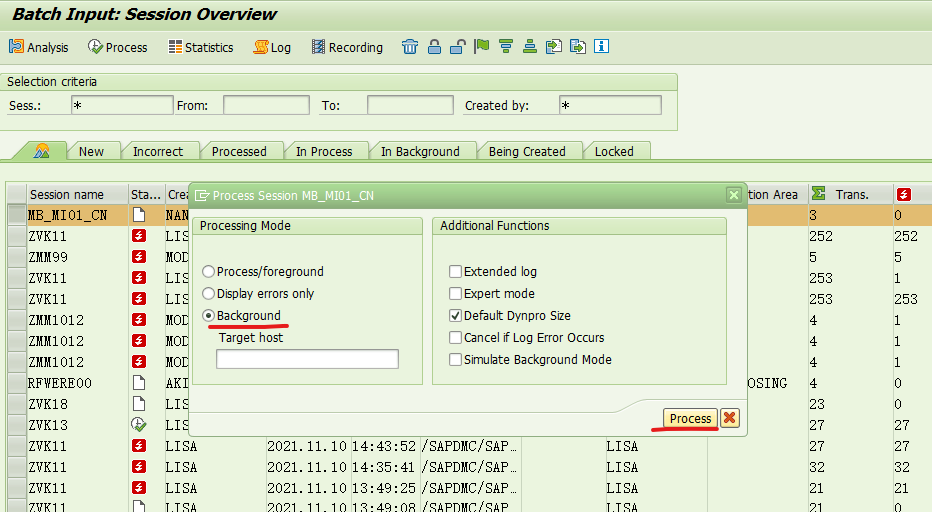Click the red error status icon in ZMM99 row
The image size is (932, 512).
click(138, 257)
